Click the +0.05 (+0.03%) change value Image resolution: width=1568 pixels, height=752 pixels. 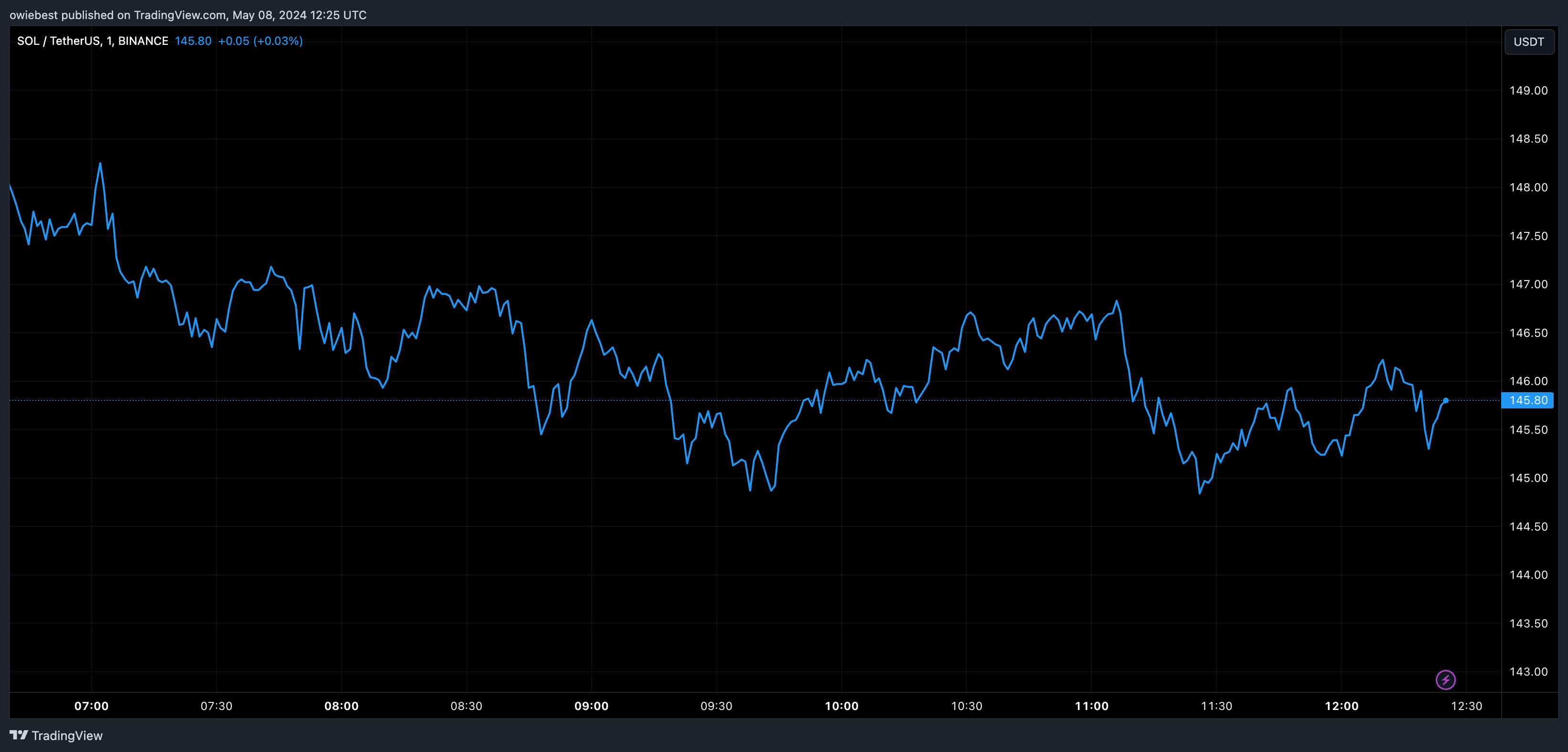tap(260, 41)
